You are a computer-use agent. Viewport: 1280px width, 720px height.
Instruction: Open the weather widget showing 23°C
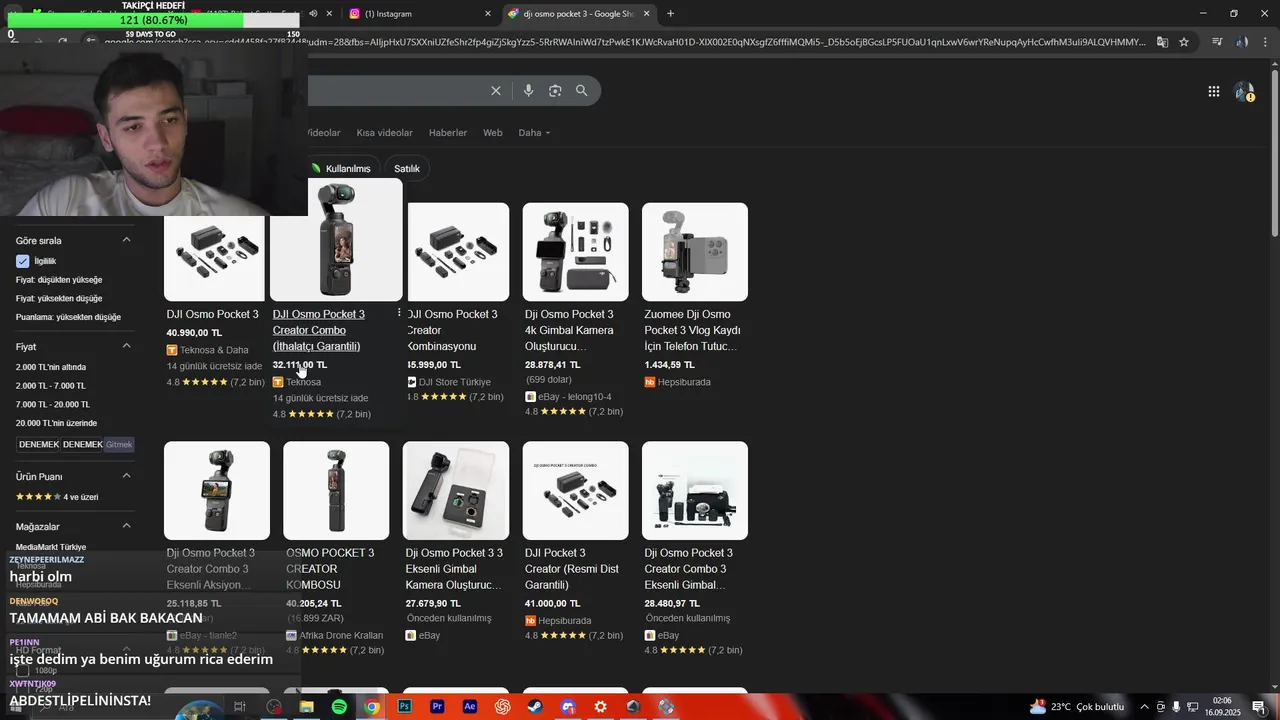[1077, 707]
